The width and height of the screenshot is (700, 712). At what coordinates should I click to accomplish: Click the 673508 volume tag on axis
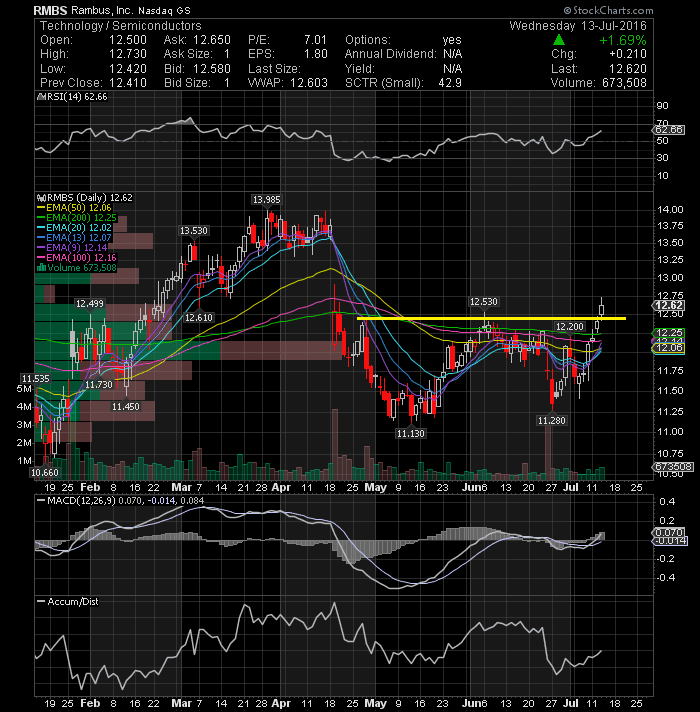click(673, 467)
